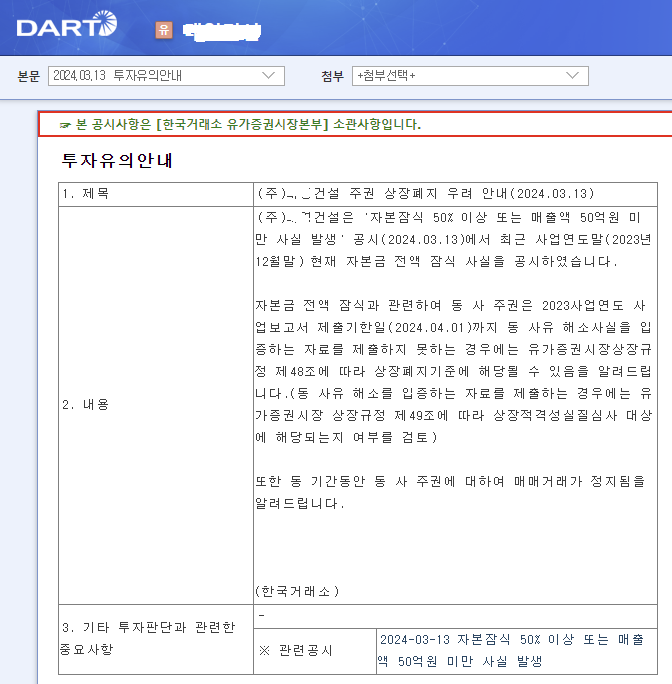Image resolution: width=672 pixels, height=684 pixels.
Task: Click the DART logo
Action: (67, 24)
